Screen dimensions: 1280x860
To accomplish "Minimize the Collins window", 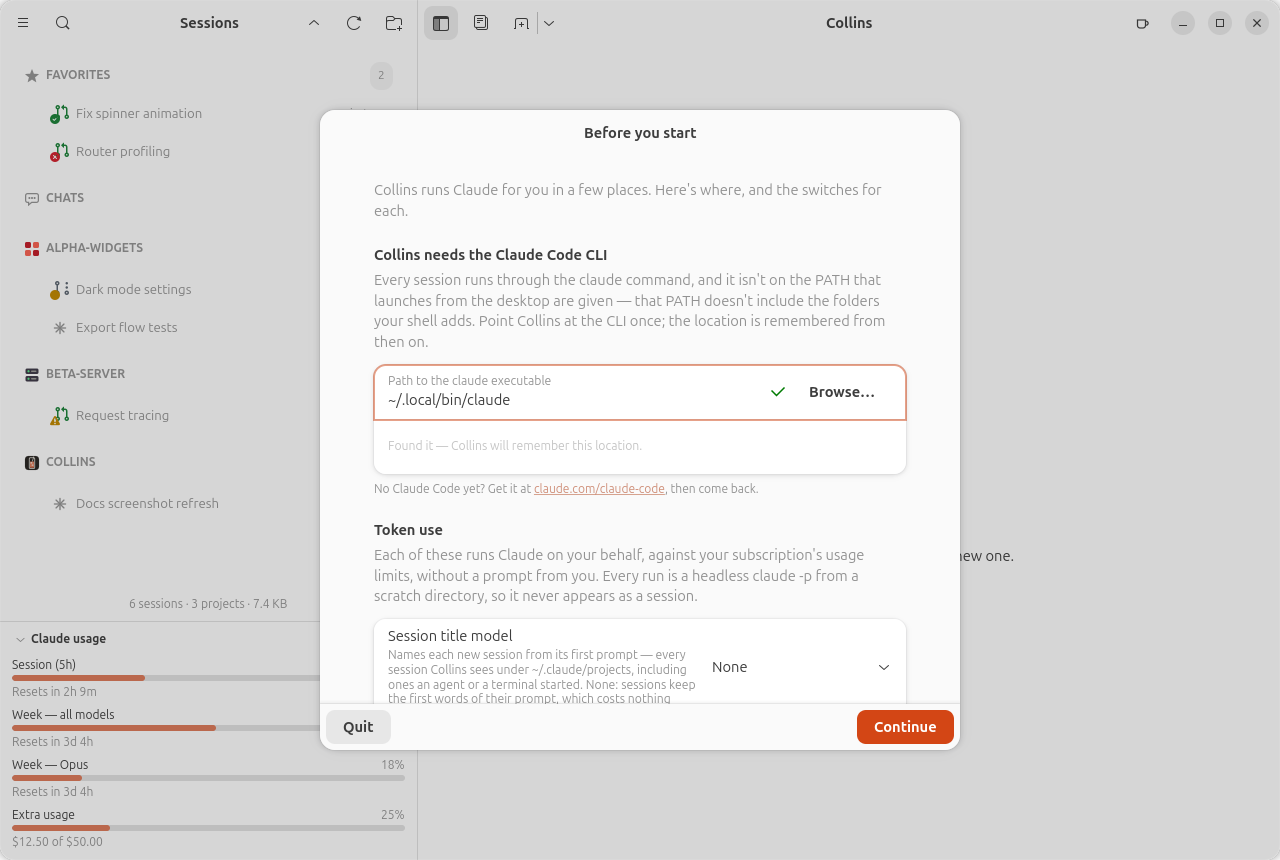I will pos(1183,23).
